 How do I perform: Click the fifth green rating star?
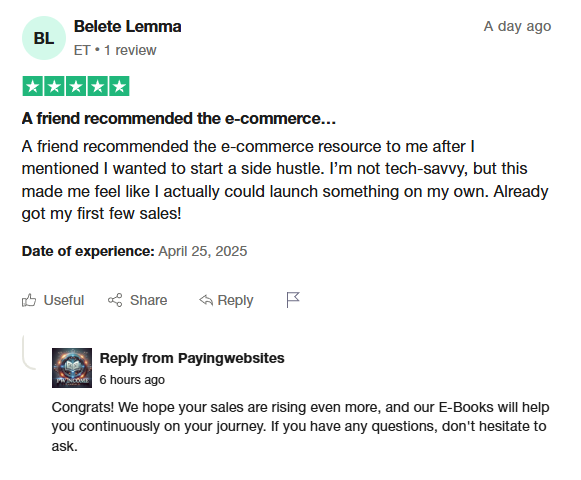(119, 86)
